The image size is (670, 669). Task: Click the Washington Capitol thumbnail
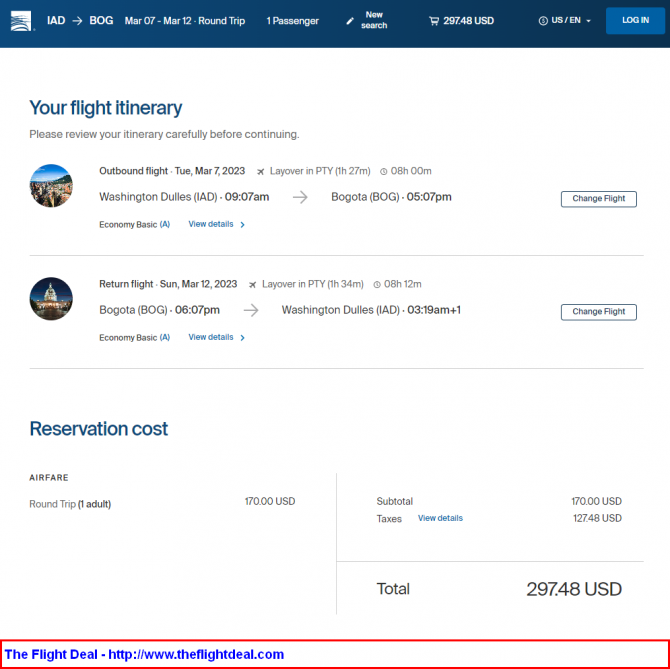tap(51, 299)
